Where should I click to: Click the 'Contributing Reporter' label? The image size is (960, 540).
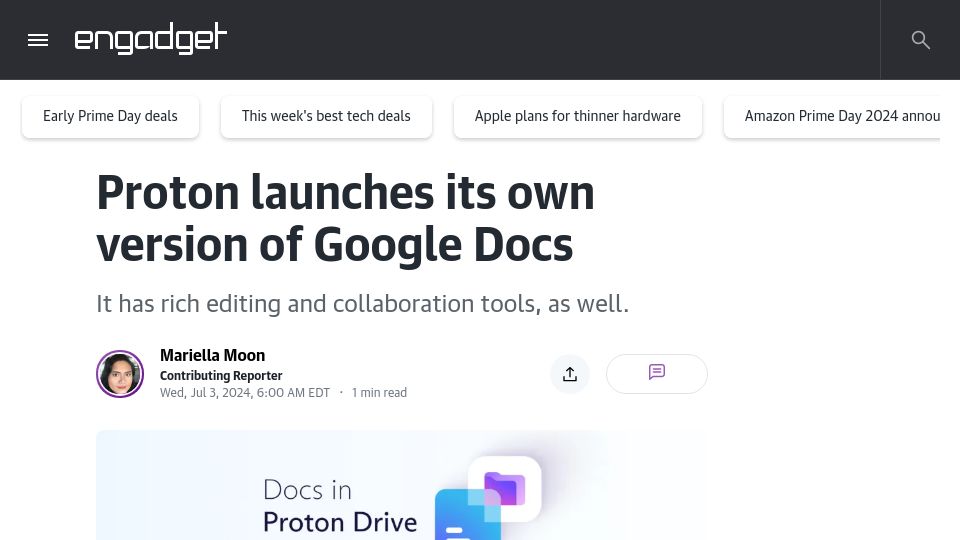(x=221, y=375)
